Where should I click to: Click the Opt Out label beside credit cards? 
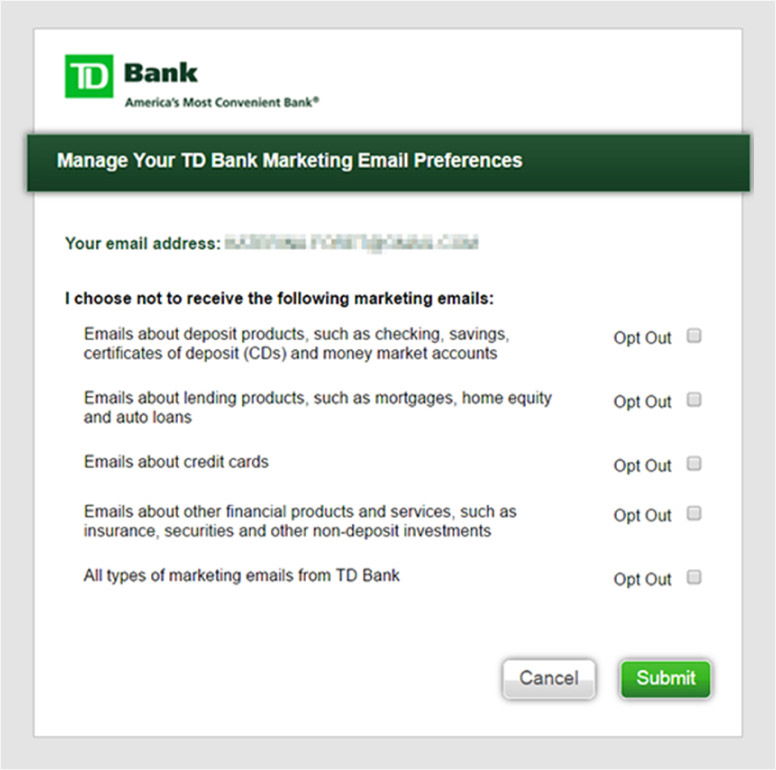coord(642,466)
